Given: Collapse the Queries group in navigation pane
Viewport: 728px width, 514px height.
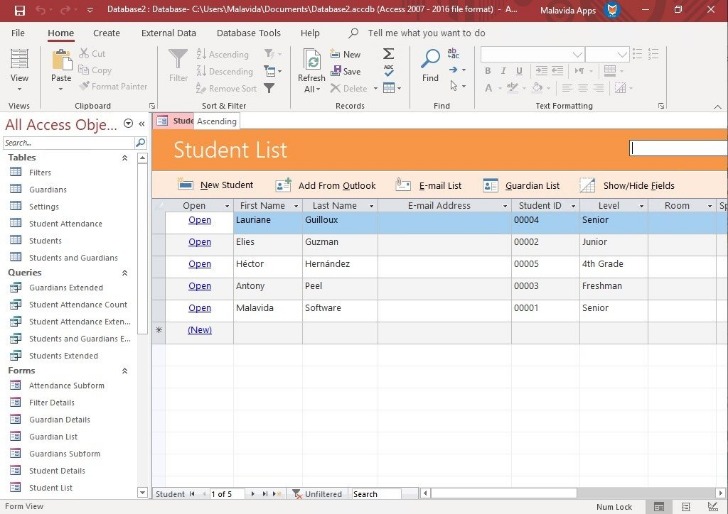Looking at the screenshot, I should [125, 273].
